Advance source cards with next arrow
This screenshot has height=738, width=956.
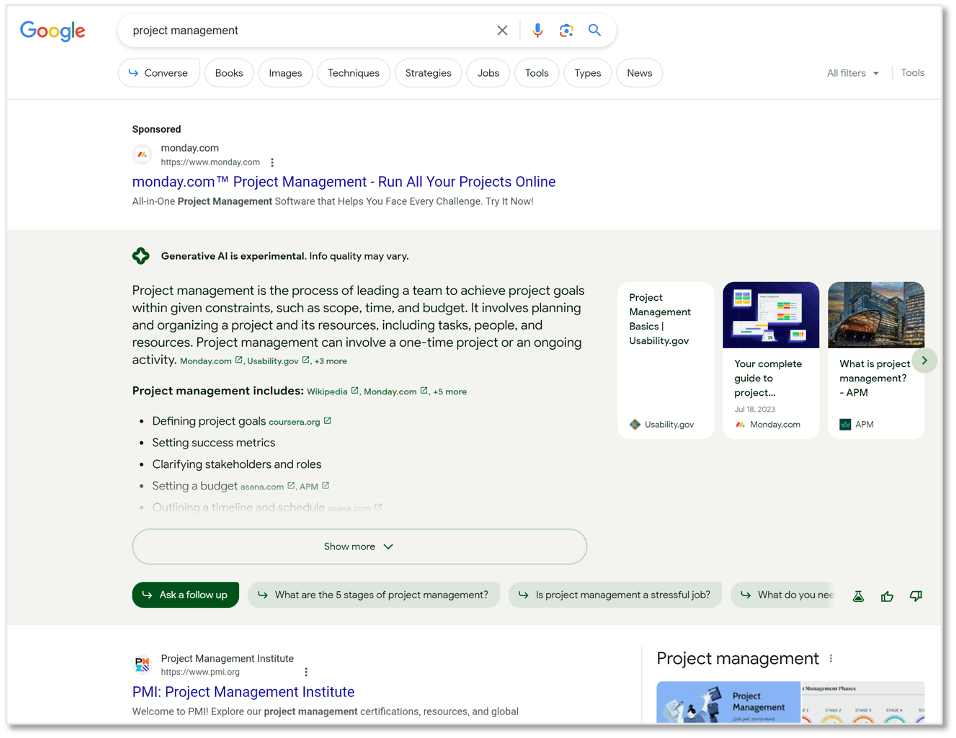(924, 360)
